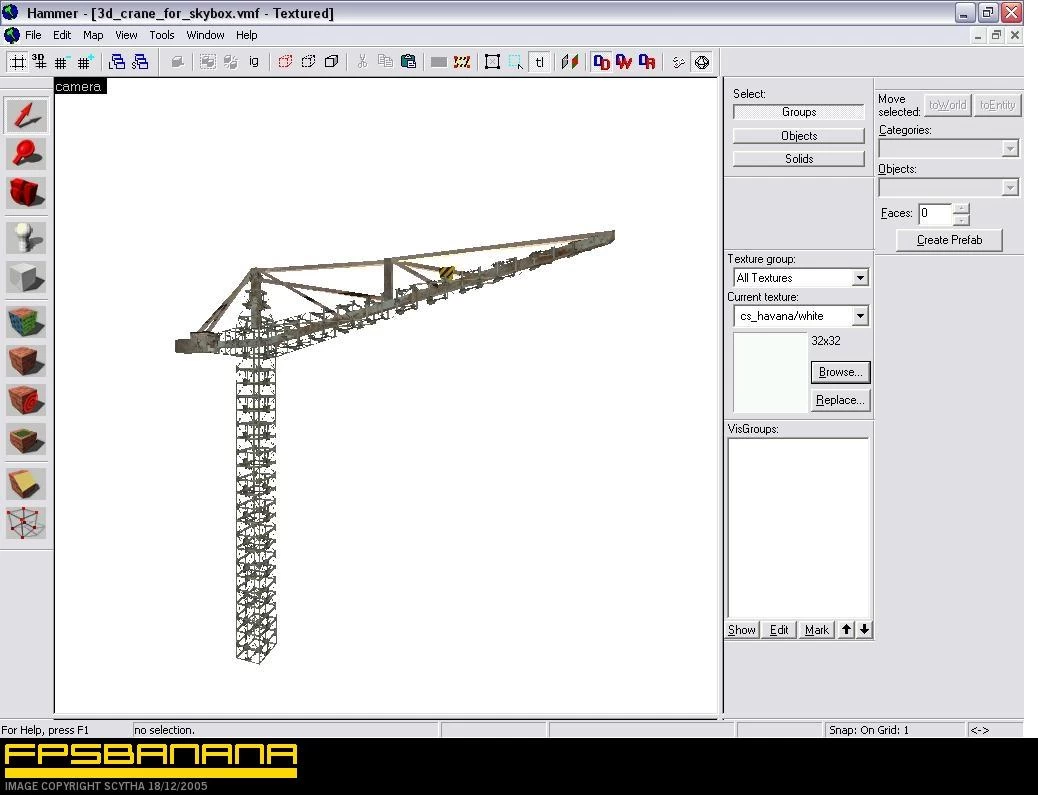
Task: Click the scissors Cut icon
Action: [362, 62]
